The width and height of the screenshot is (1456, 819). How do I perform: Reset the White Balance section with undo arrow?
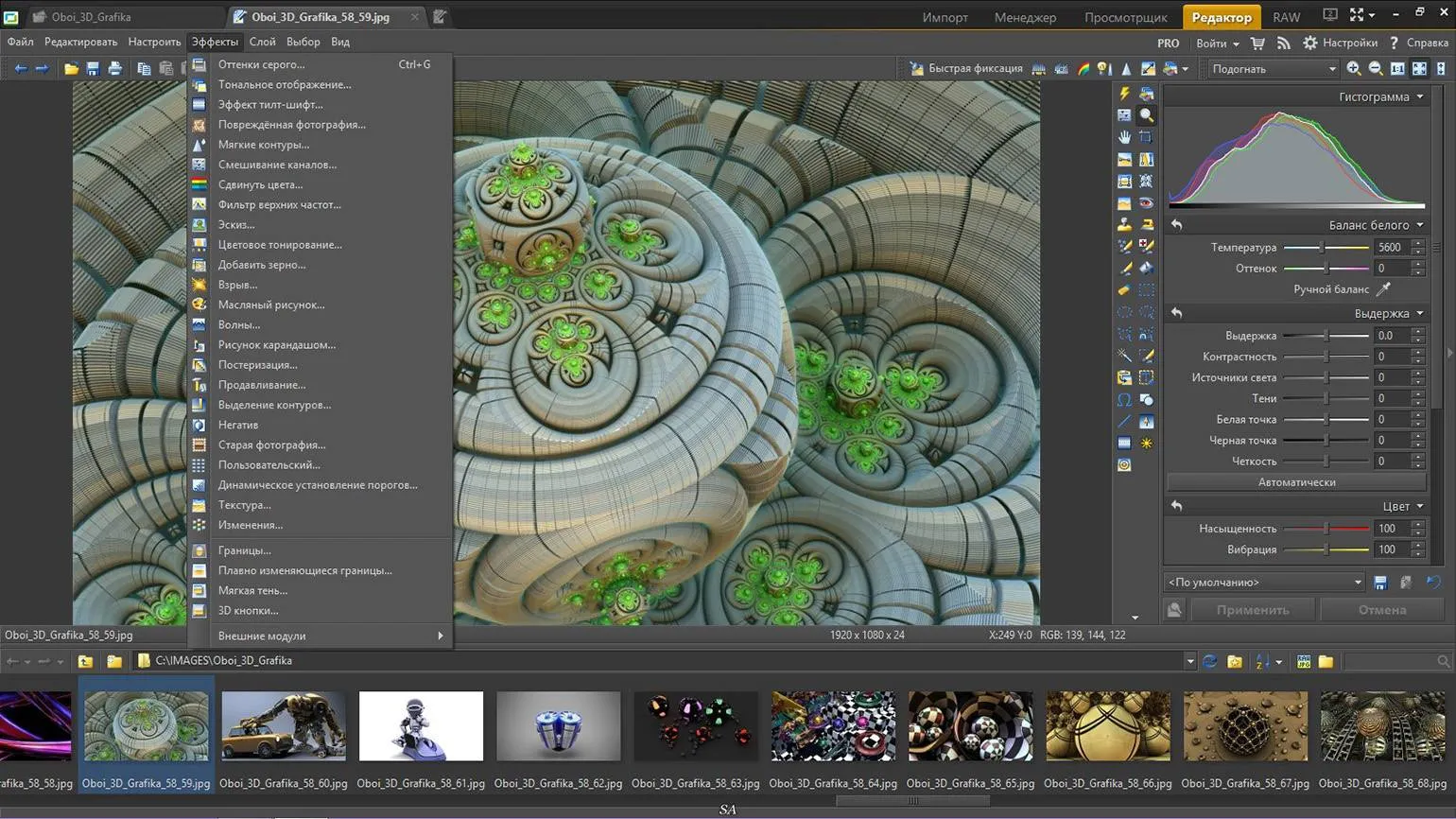point(1176,225)
